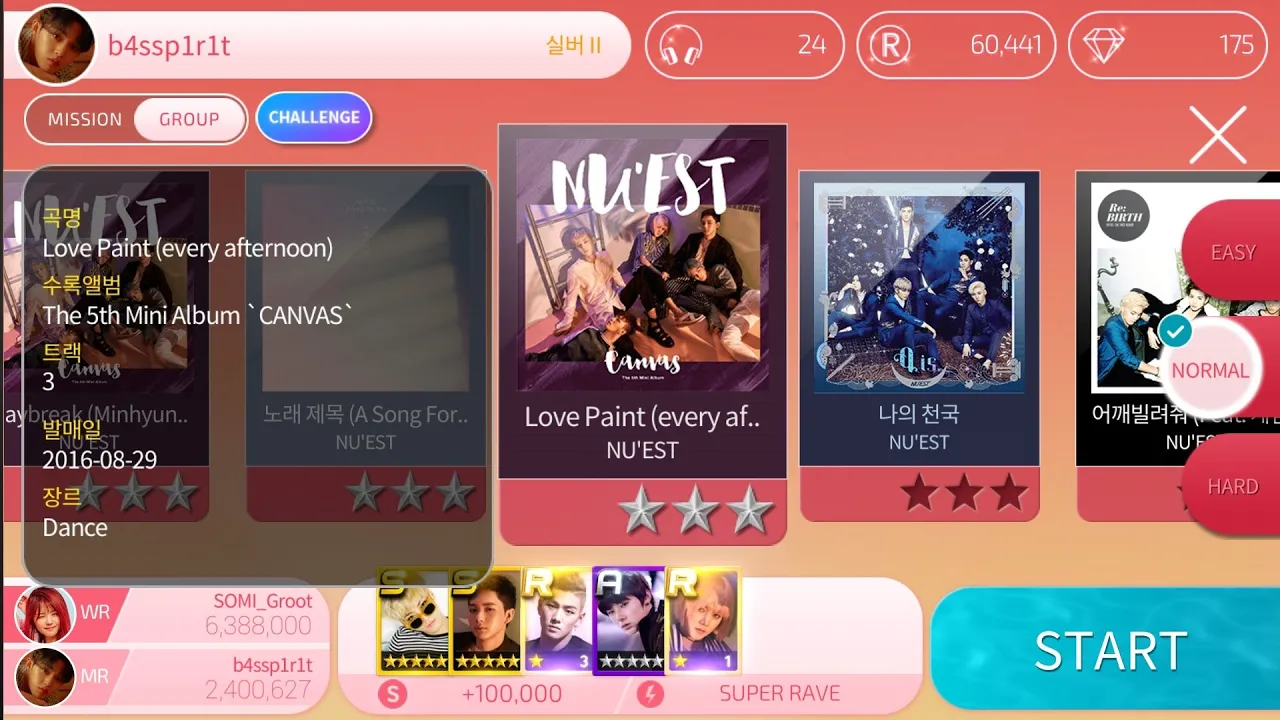Switch to the GROUP tab

(189, 119)
